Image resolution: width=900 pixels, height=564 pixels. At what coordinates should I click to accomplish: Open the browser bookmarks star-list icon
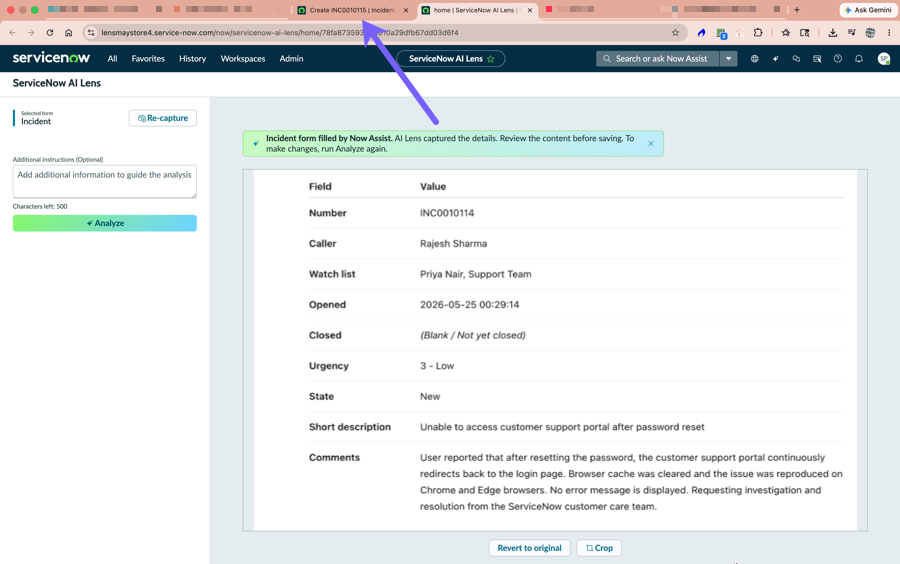(x=786, y=33)
